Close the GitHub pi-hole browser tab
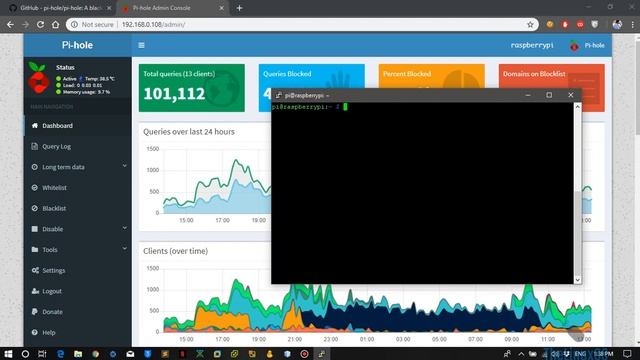 [x=109, y=8]
